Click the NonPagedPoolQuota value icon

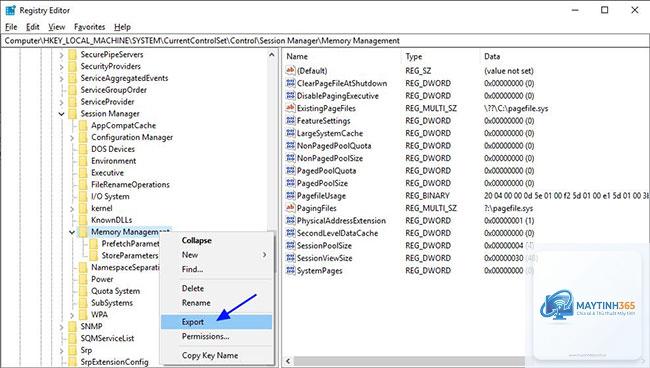[291, 145]
